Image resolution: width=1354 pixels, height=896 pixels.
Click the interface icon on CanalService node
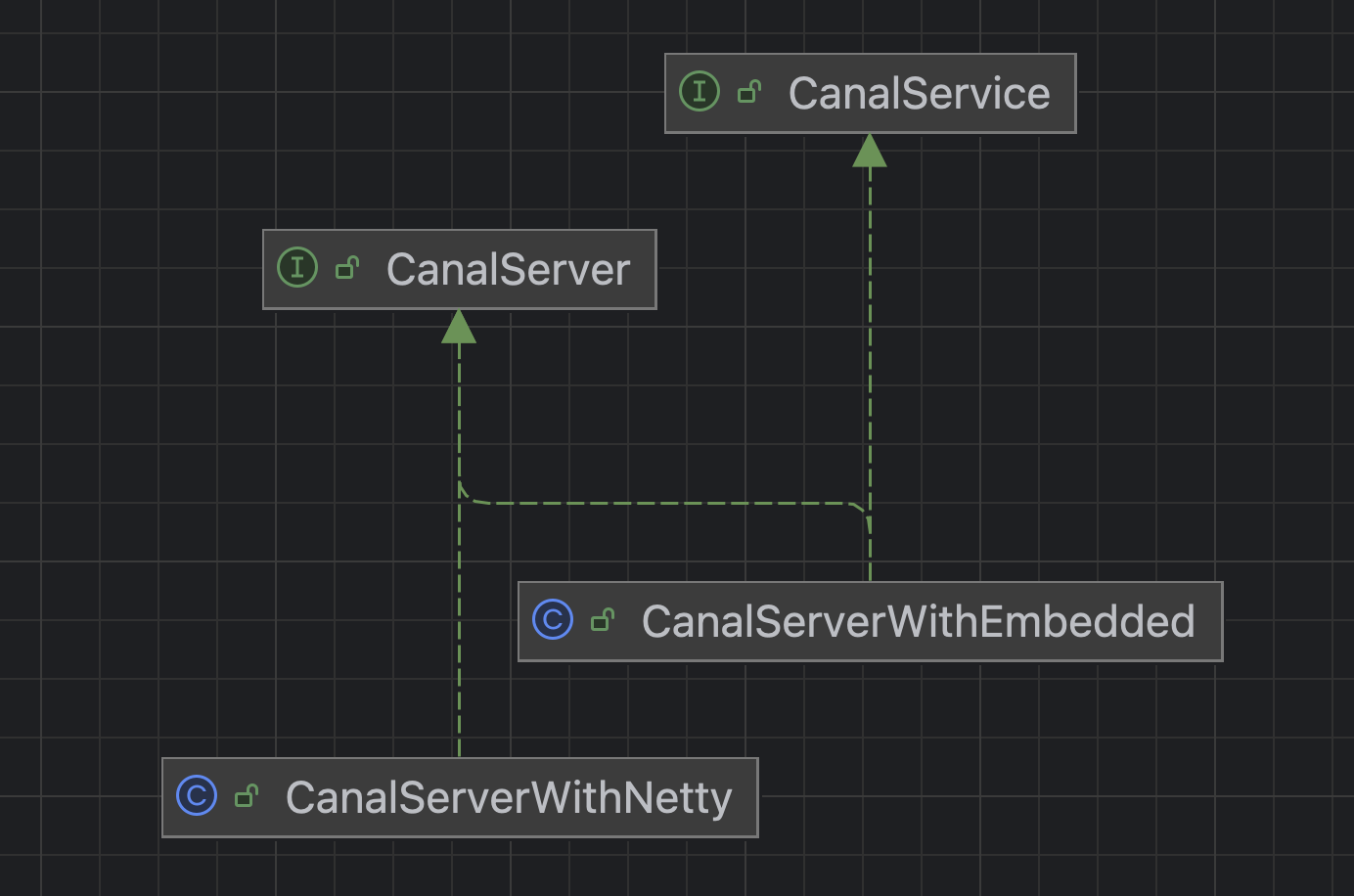[x=700, y=92]
